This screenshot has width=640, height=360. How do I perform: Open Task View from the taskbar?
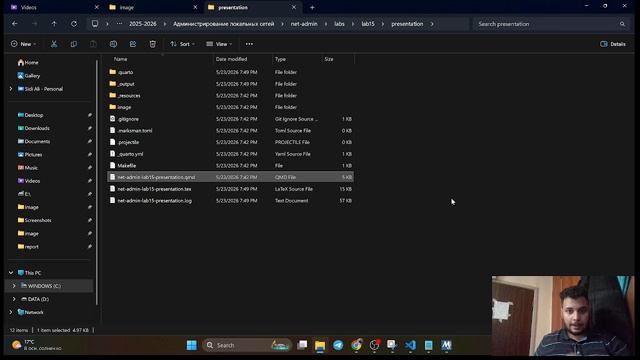[302, 345]
